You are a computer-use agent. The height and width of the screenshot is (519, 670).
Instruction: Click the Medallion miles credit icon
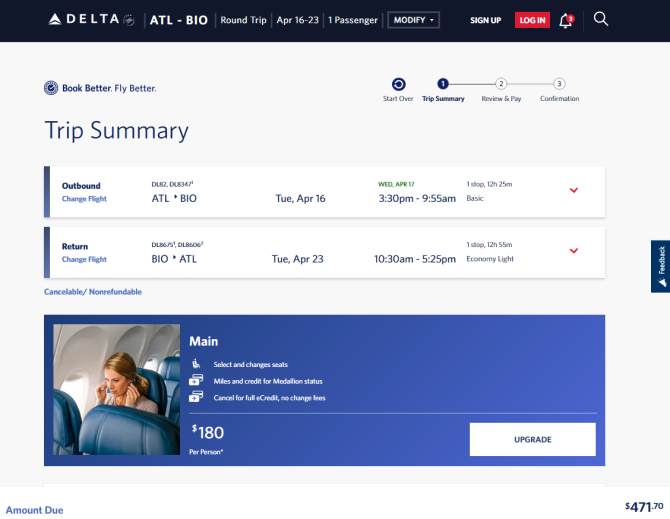click(196, 380)
